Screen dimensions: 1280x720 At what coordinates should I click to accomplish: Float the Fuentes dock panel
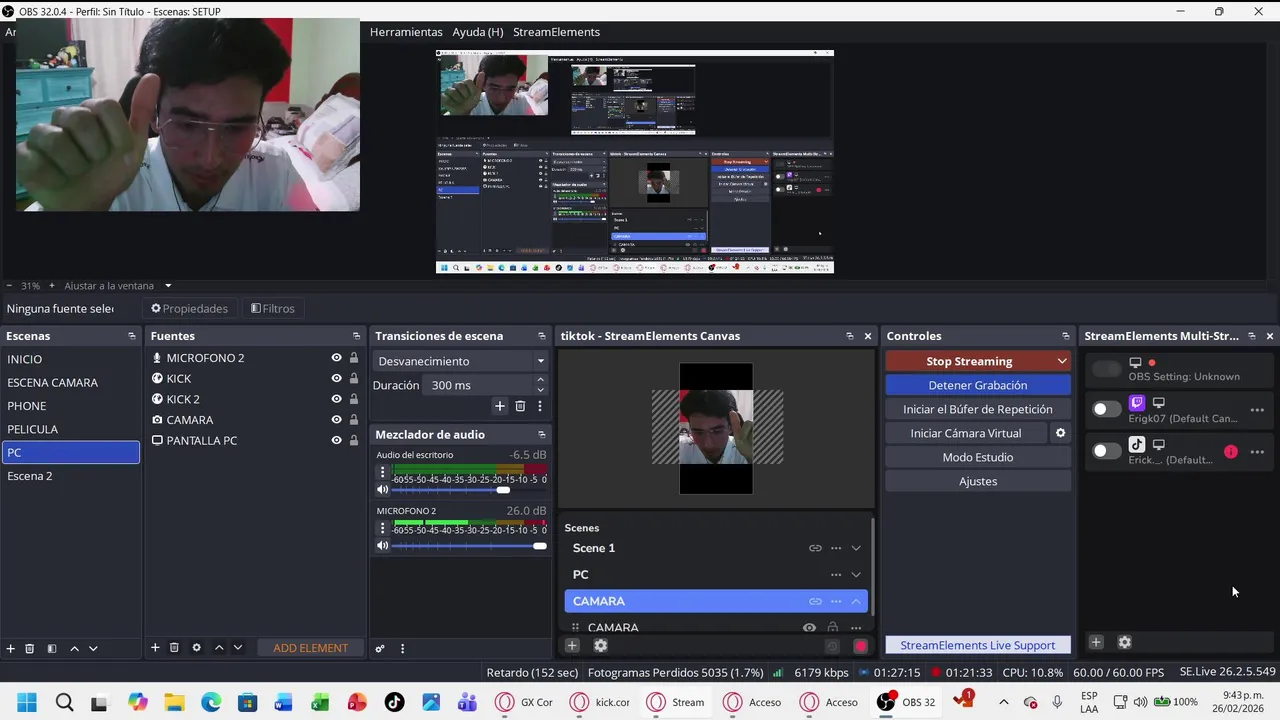pyautogui.click(x=356, y=336)
